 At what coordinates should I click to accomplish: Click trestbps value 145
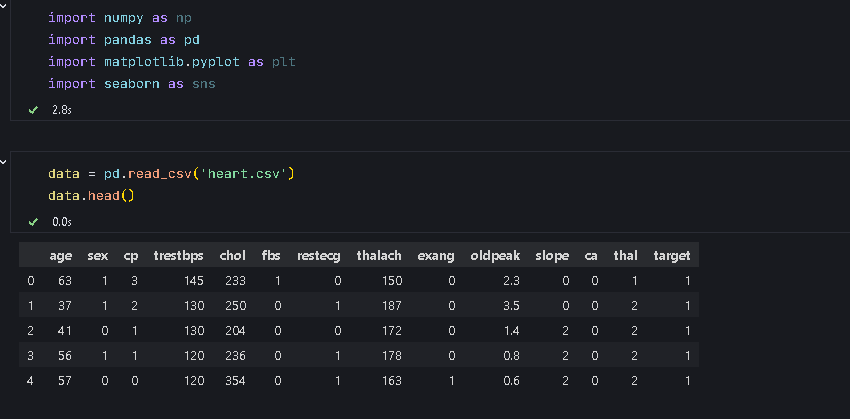point(194,281)
